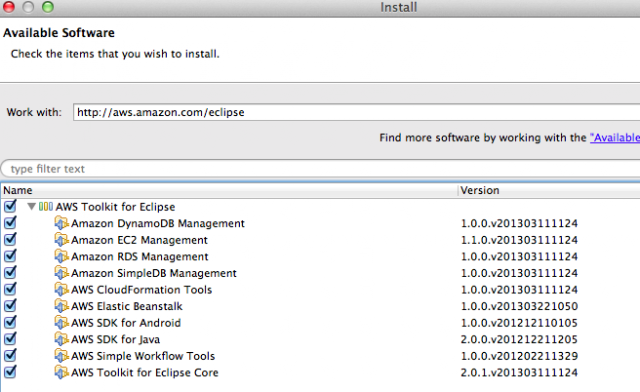Select AWS SDK for Android entry
Screen dimensions: 640x392
pyautogui.click(x=126, y=323)
